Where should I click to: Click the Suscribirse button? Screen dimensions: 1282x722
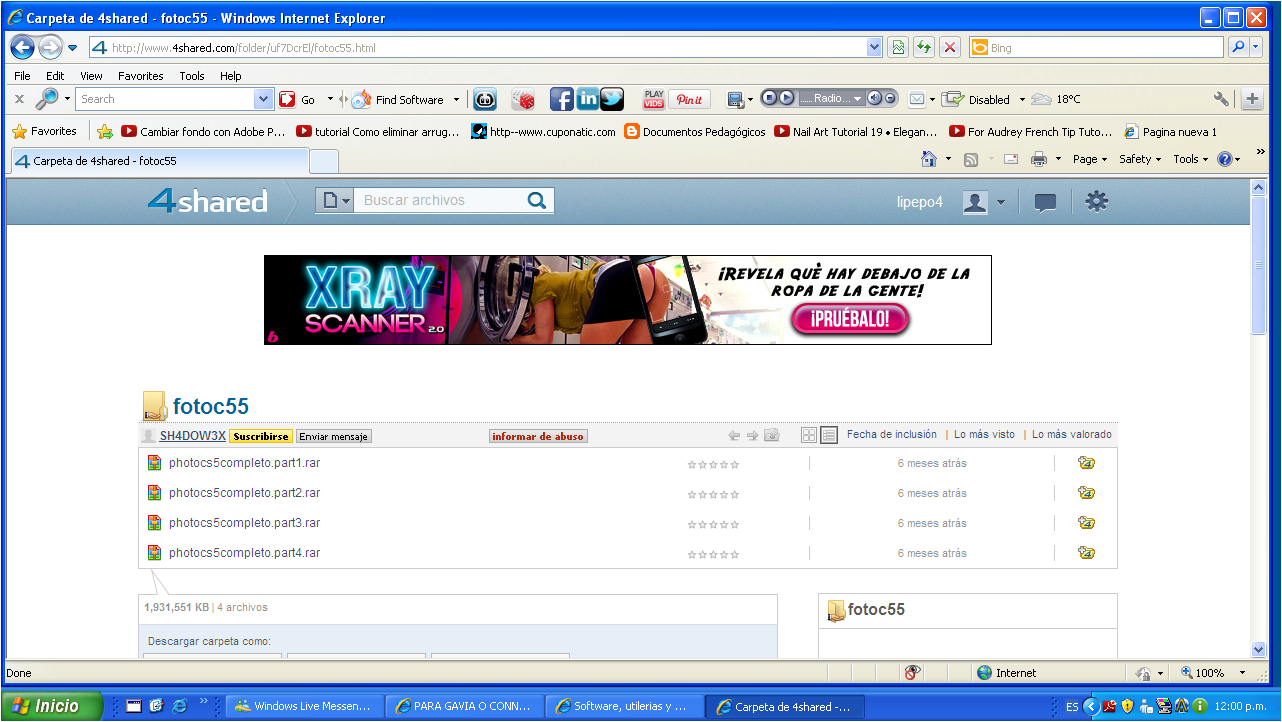tap(261, 436)
